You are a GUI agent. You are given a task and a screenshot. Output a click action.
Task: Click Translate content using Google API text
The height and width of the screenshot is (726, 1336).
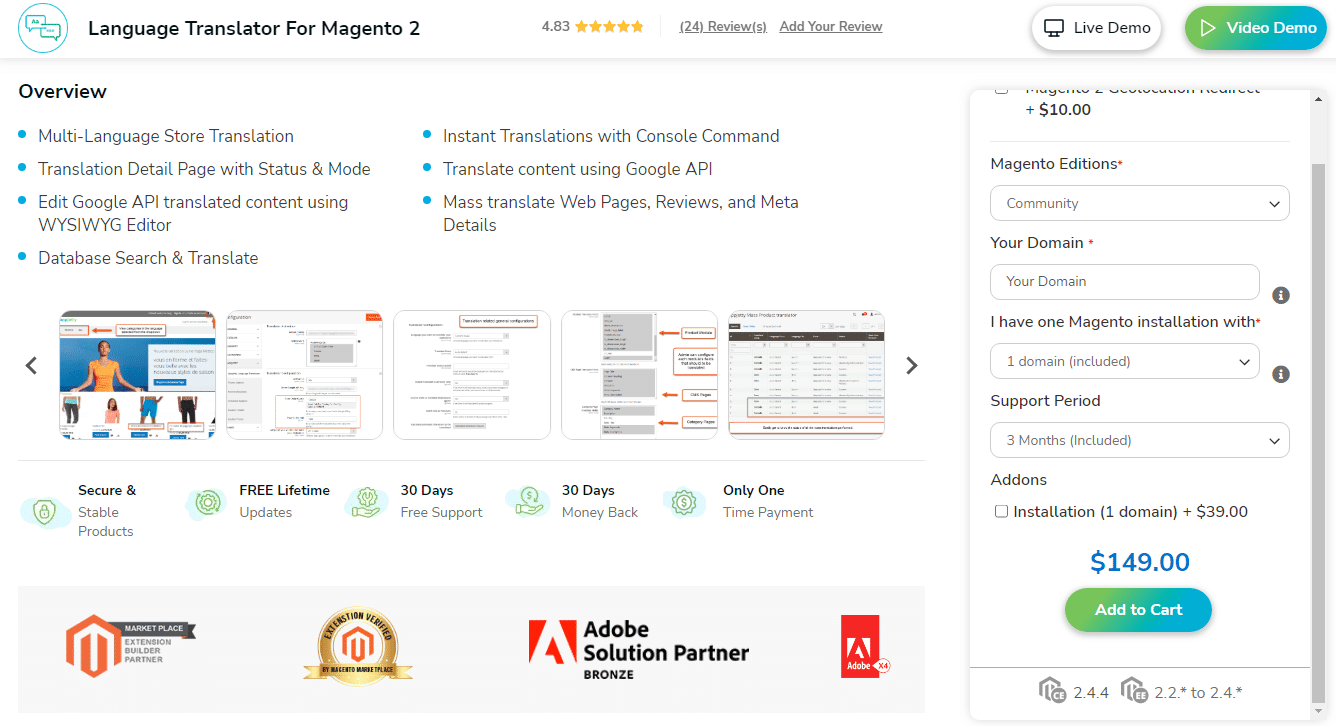click(x=578, y=169)
